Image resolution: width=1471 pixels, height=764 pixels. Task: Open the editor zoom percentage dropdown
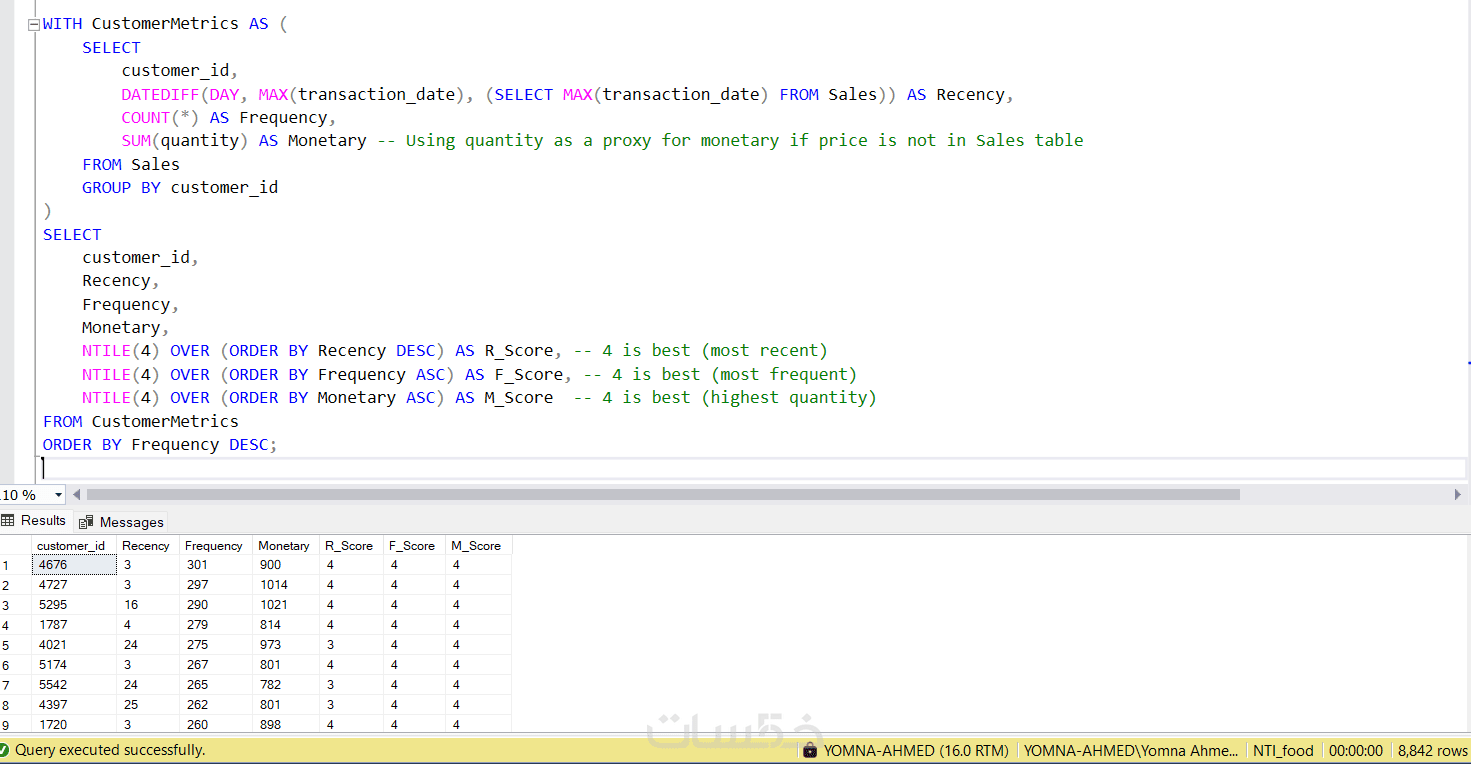(58, 495)
